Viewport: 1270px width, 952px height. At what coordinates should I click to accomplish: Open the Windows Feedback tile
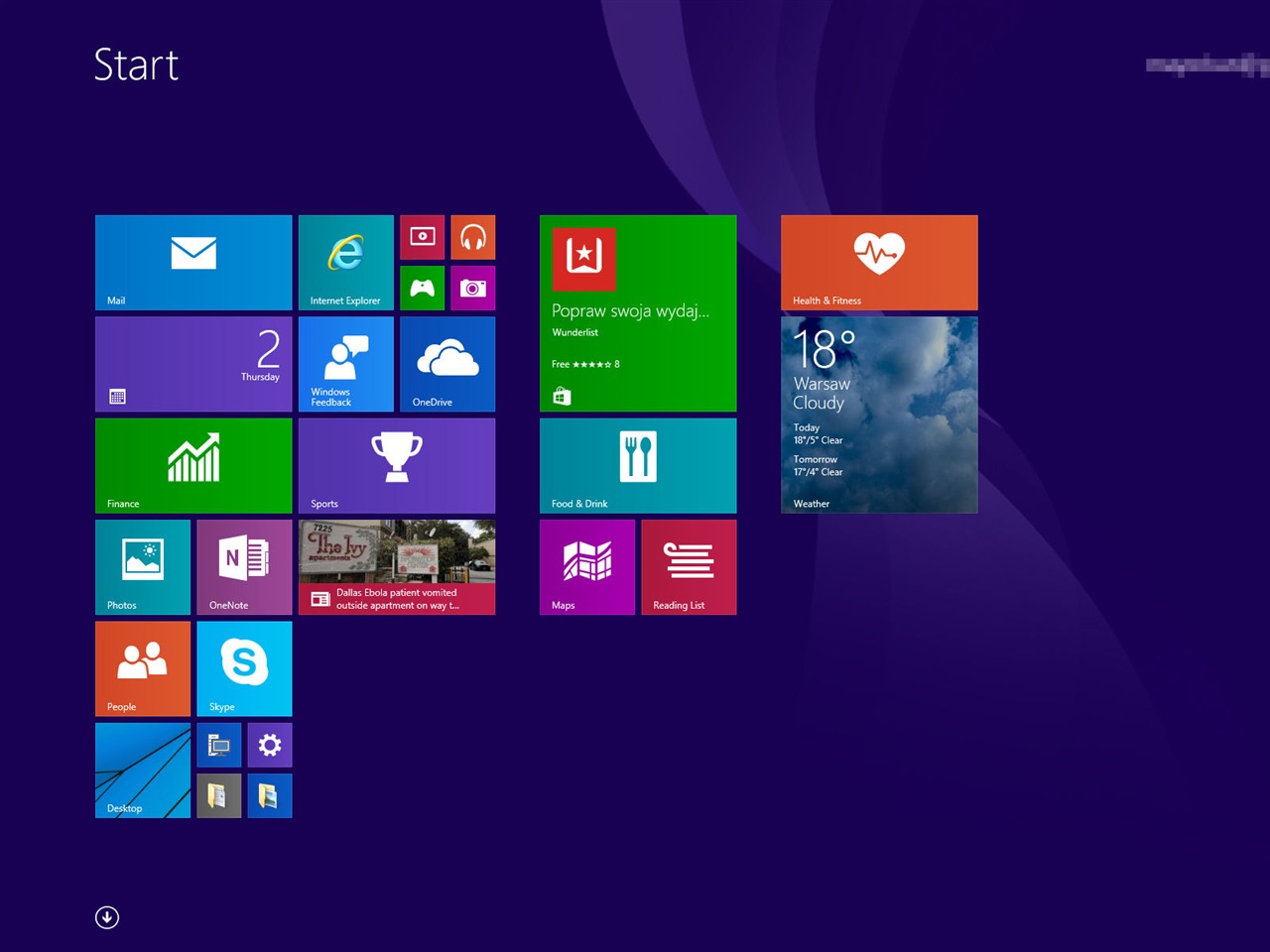click(346, 364)
